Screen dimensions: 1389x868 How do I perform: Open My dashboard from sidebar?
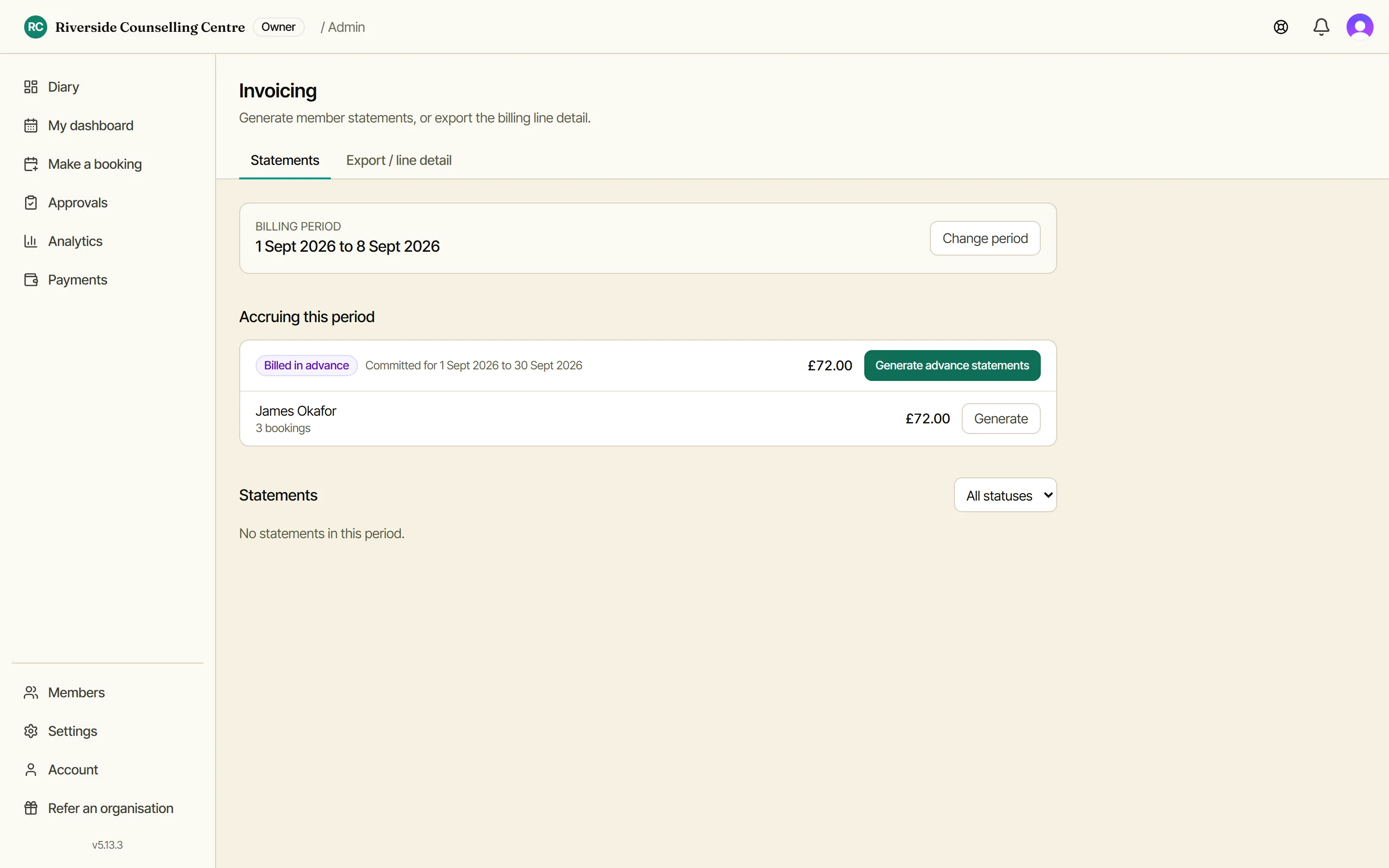(108, 125)
